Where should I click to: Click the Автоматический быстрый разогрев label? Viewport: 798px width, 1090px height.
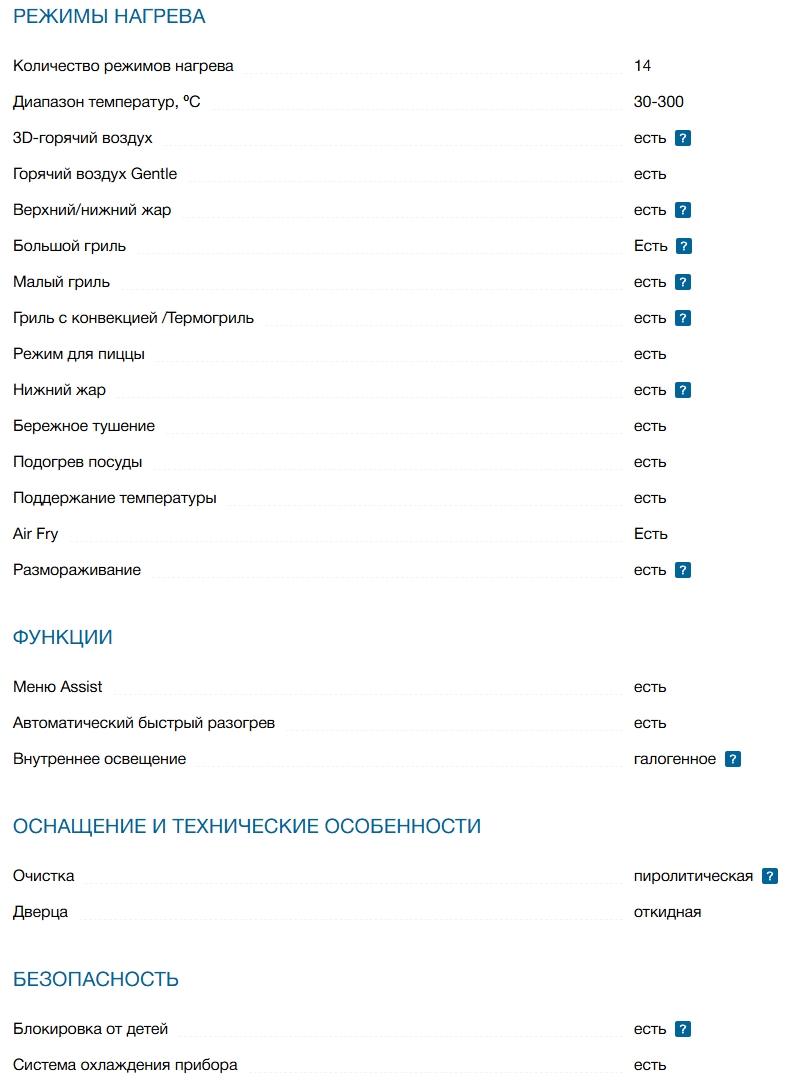tap(144, 723)
